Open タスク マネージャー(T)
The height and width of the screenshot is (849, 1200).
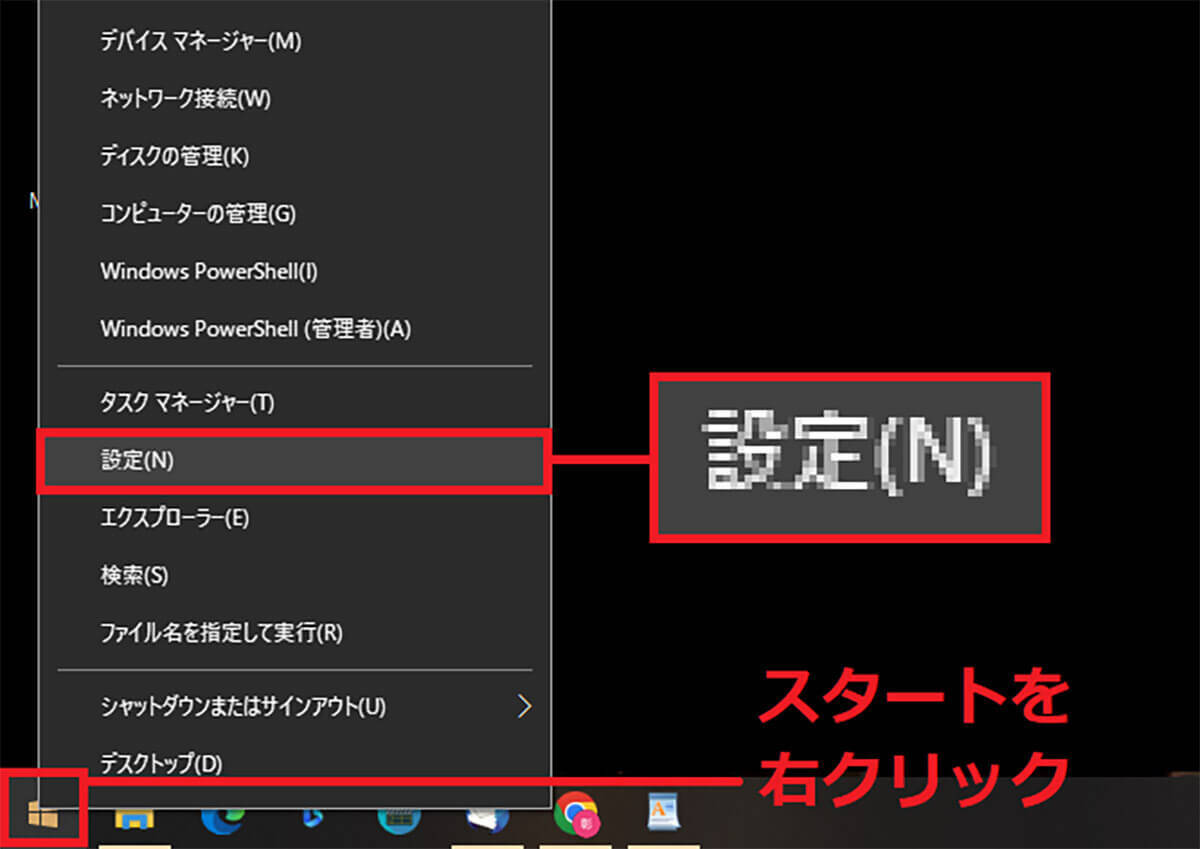187,403
